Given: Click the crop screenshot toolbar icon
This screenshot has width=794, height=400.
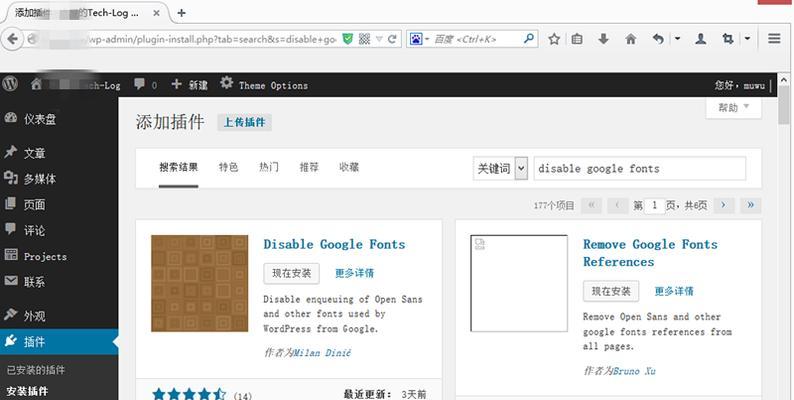Looking at the screenshot, I should pos(728,38).
